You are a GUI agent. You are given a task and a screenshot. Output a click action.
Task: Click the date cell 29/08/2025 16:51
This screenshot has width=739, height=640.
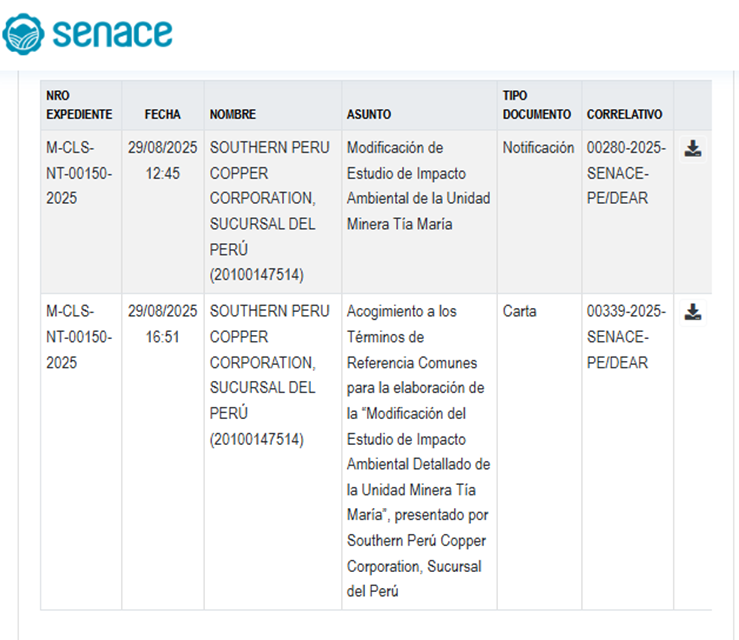point(162,324)
